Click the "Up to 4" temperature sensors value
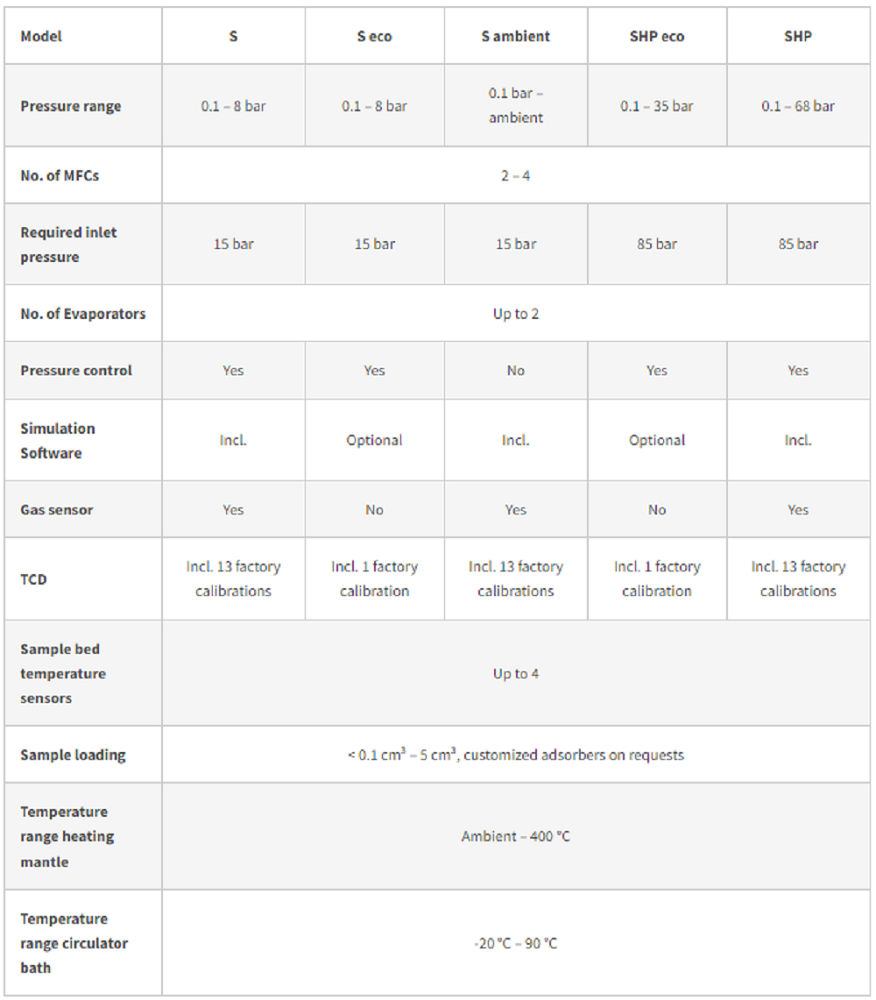Viewport: 876px width, 1000px height. 515,674
